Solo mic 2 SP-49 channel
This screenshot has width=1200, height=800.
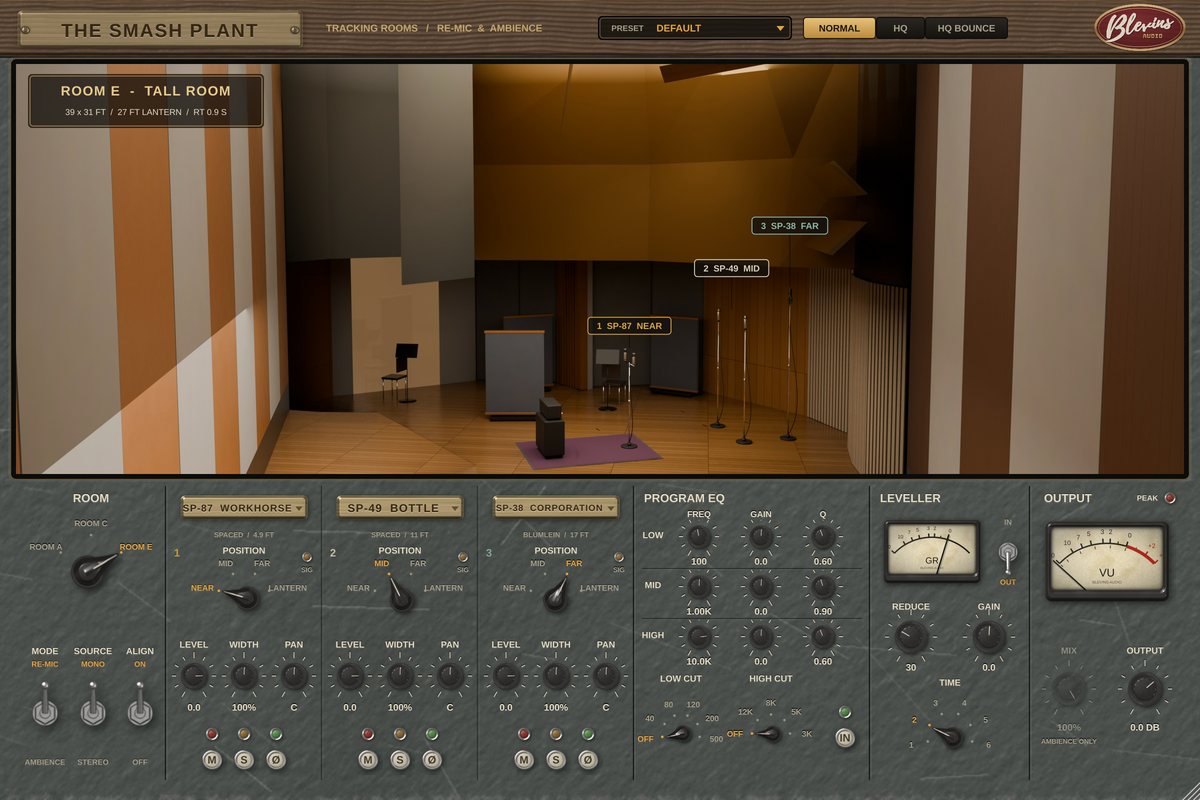click(399, 760)
